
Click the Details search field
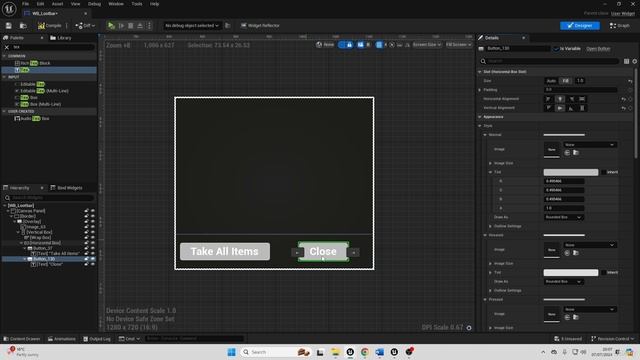coord(549,61)
